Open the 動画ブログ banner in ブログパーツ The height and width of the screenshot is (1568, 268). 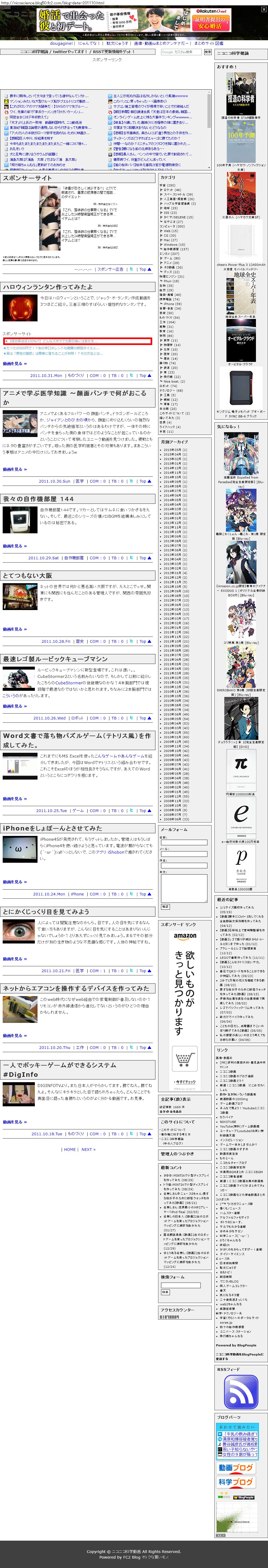pyautogui.click(x=236, y=1468)
